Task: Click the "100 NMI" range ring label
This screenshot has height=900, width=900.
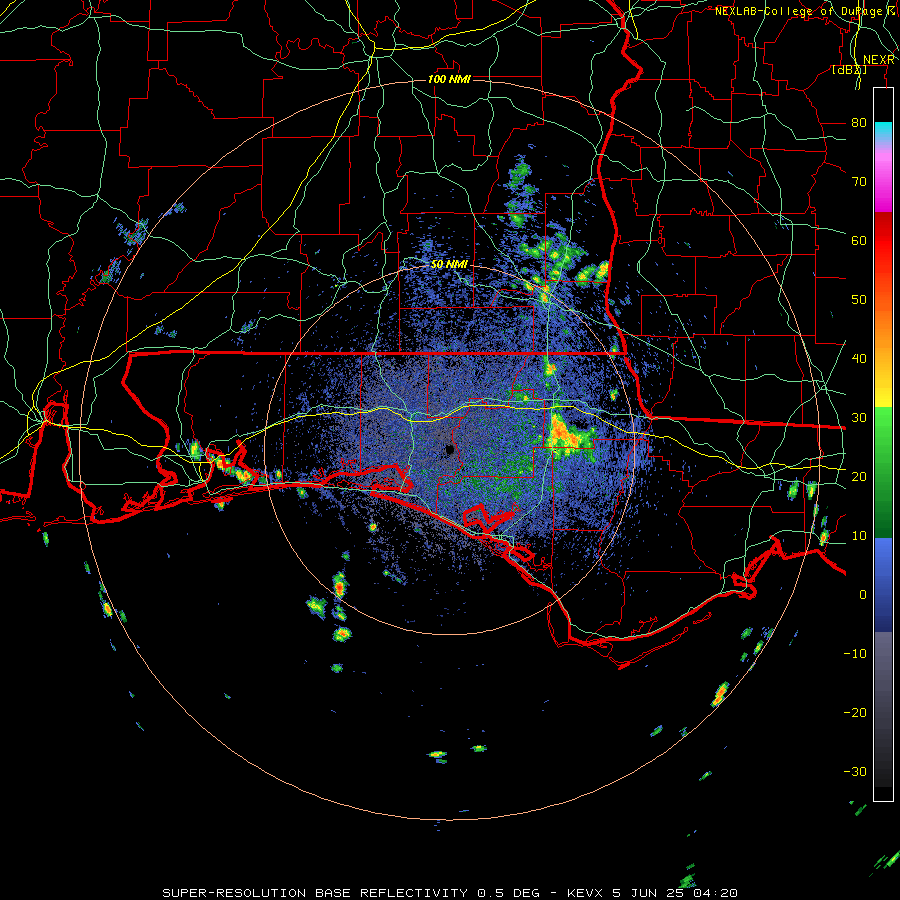Action: tap(449, 79)
